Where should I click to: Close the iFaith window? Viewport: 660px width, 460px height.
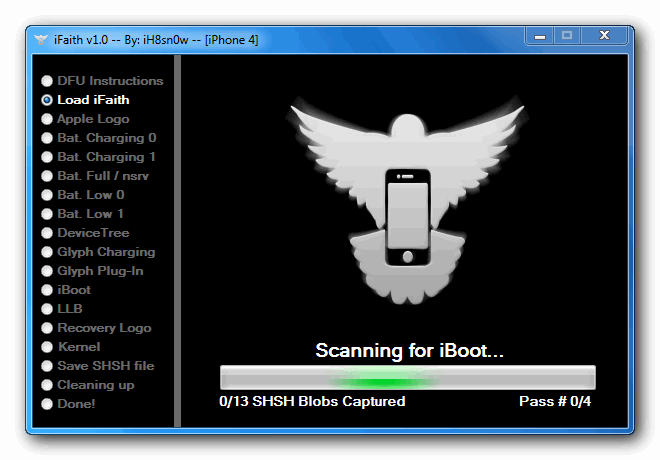pyautogui.click(x=604, y=36)
